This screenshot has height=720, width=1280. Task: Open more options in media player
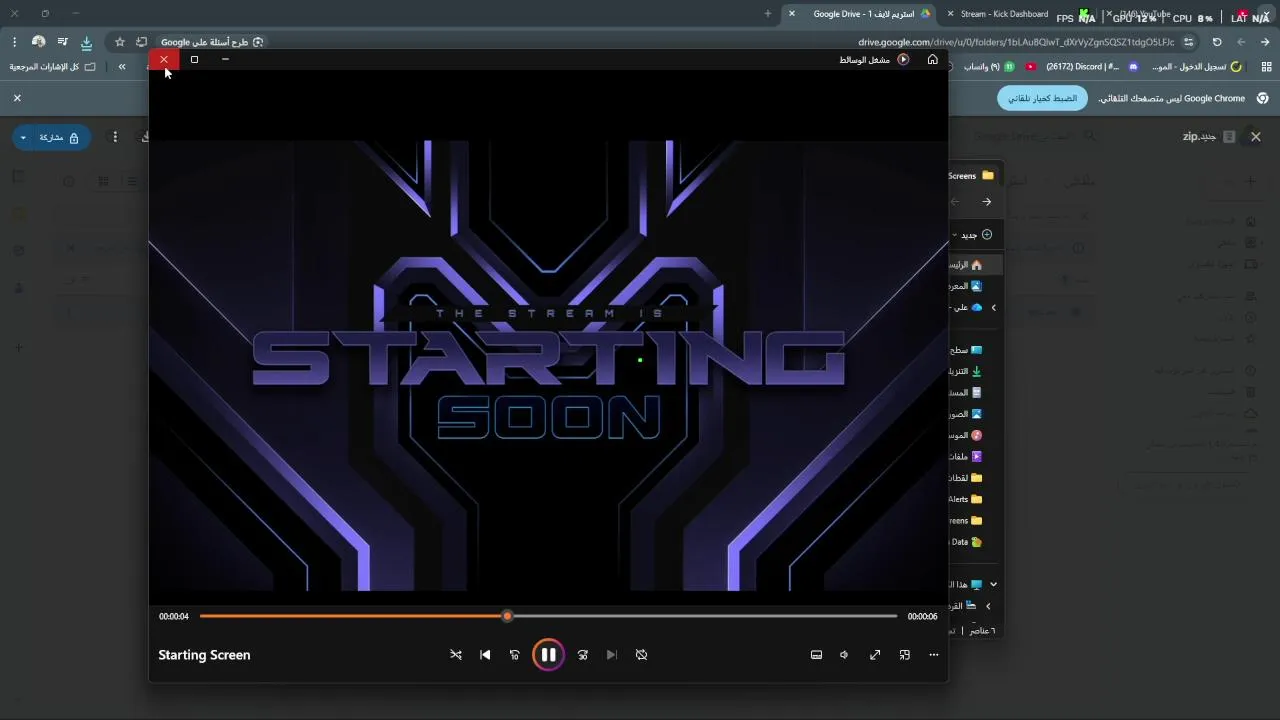click(934, 655)
